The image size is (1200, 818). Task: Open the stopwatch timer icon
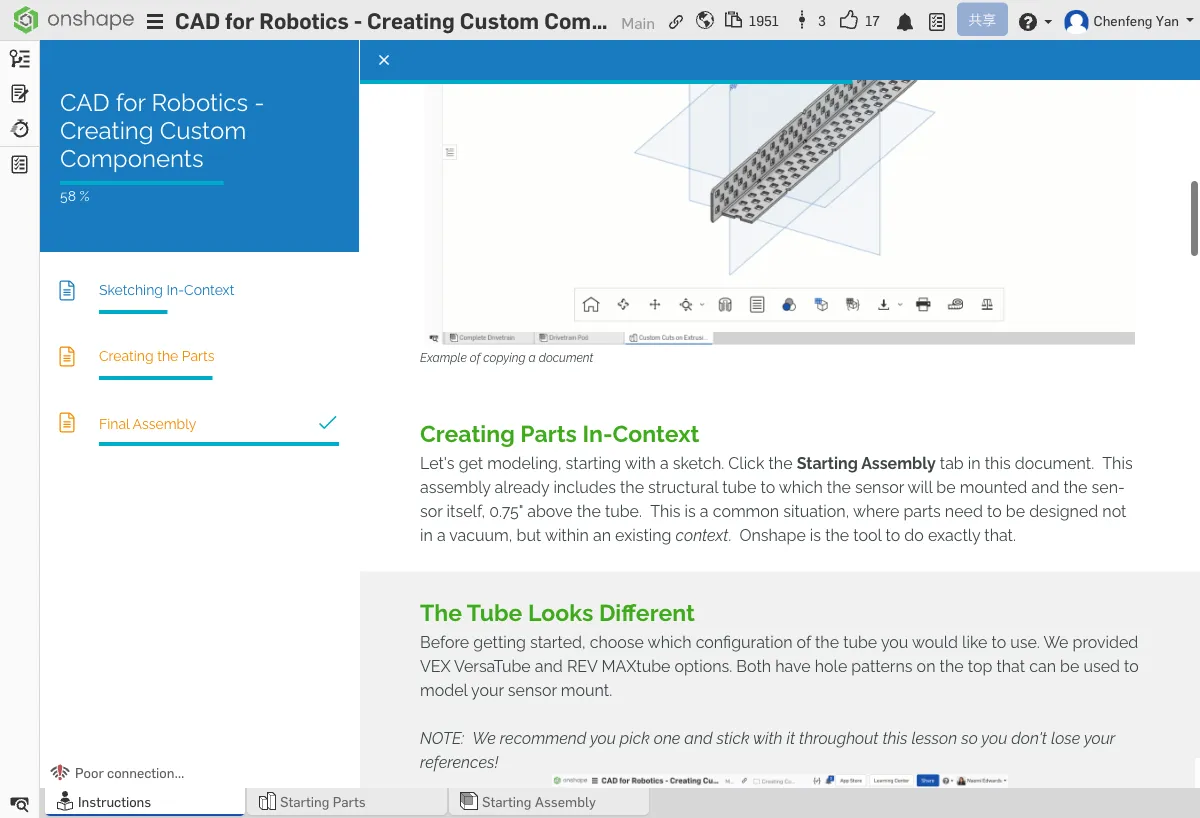coord(19,128)
